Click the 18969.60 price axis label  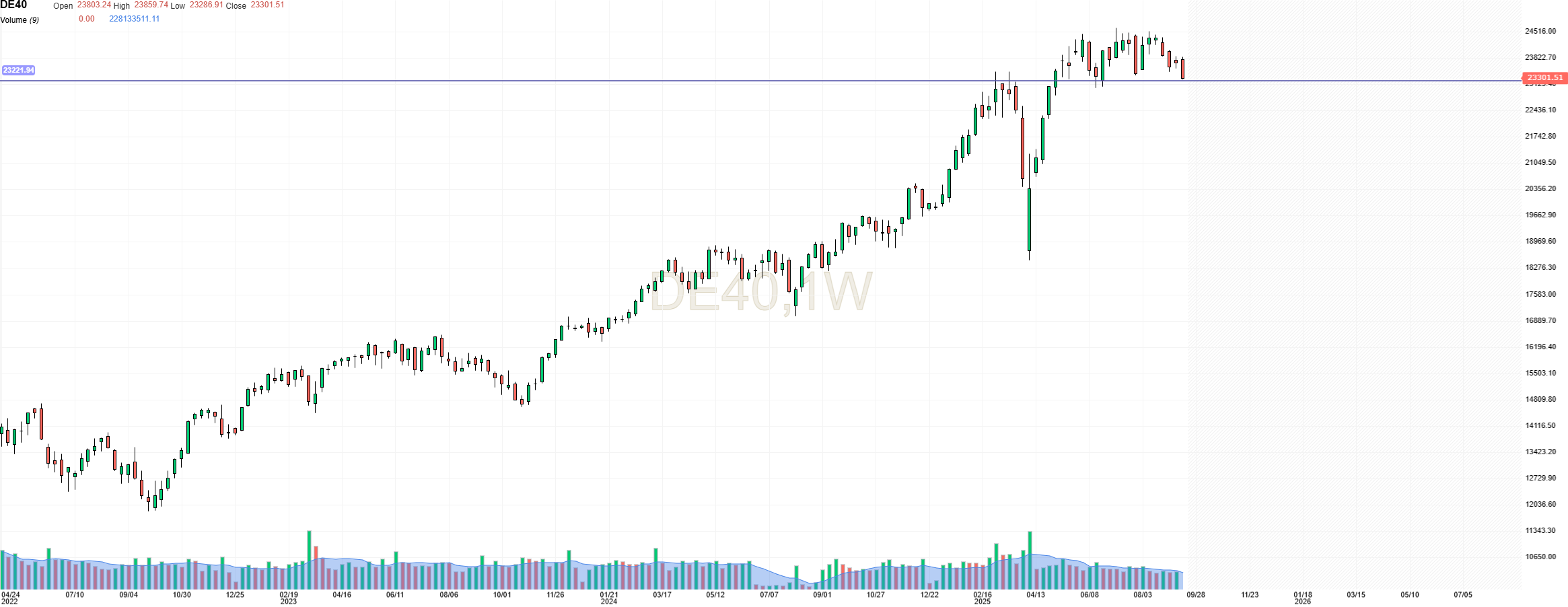pos(1540,241)
